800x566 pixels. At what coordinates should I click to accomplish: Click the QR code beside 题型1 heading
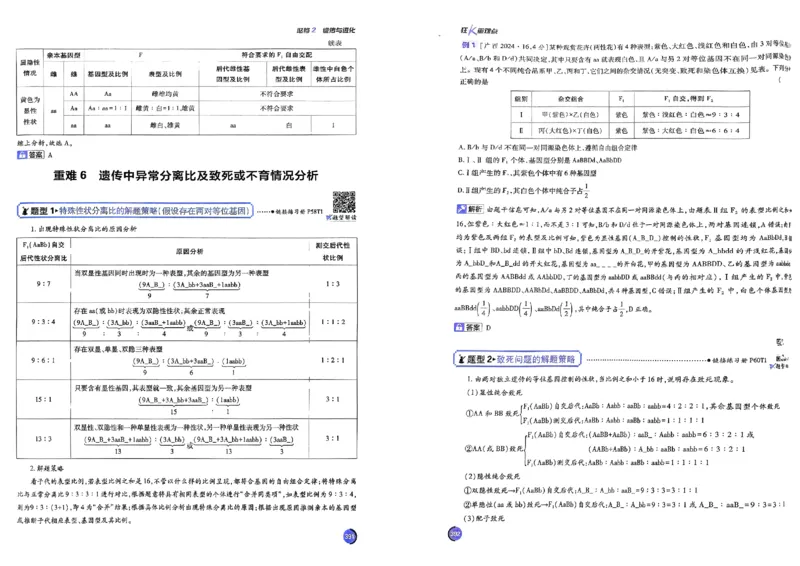pos(344,202)
